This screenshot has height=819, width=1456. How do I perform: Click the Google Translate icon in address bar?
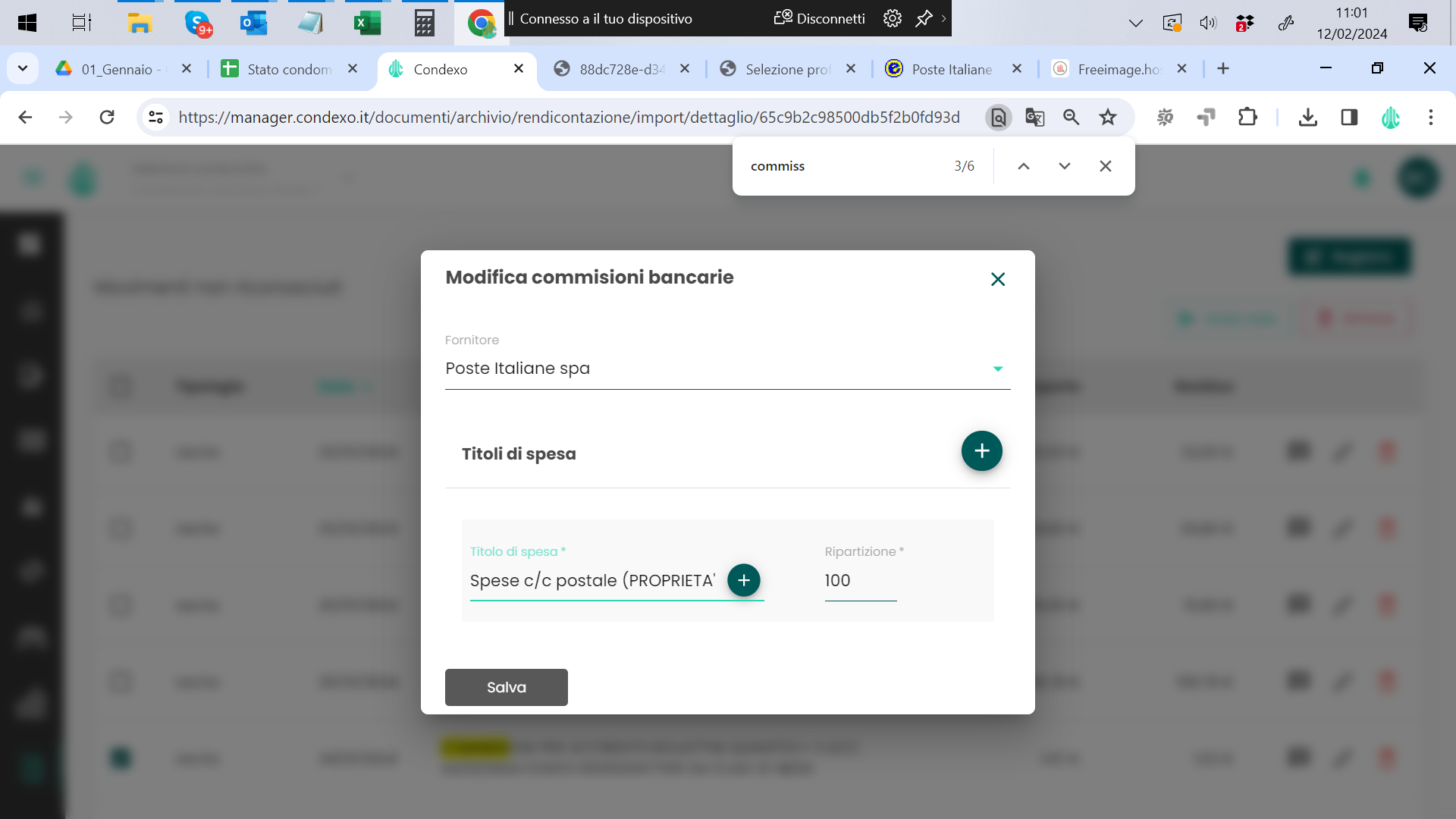click(1034, 117)
